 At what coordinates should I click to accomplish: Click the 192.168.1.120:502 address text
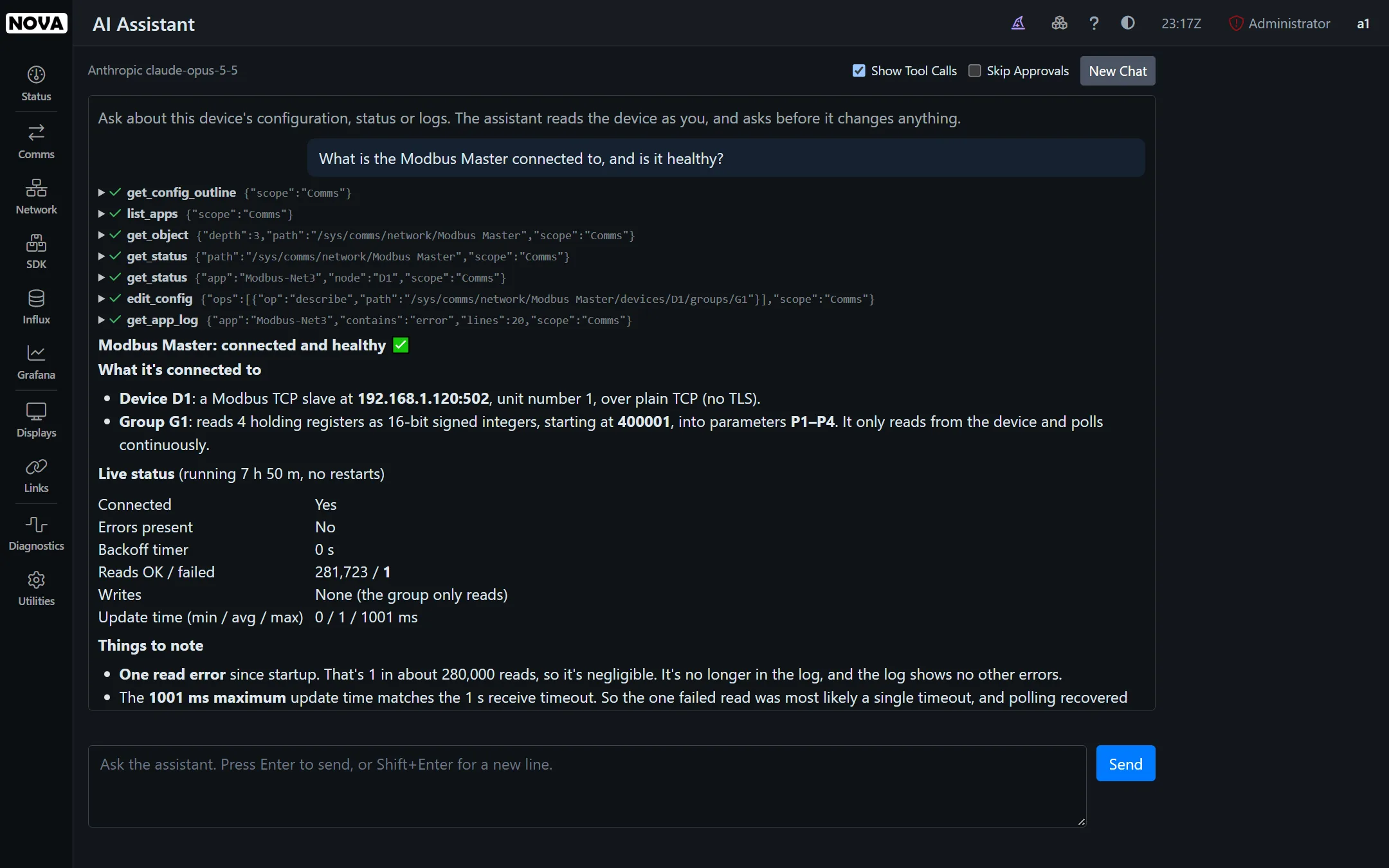[x=423, y=399]
